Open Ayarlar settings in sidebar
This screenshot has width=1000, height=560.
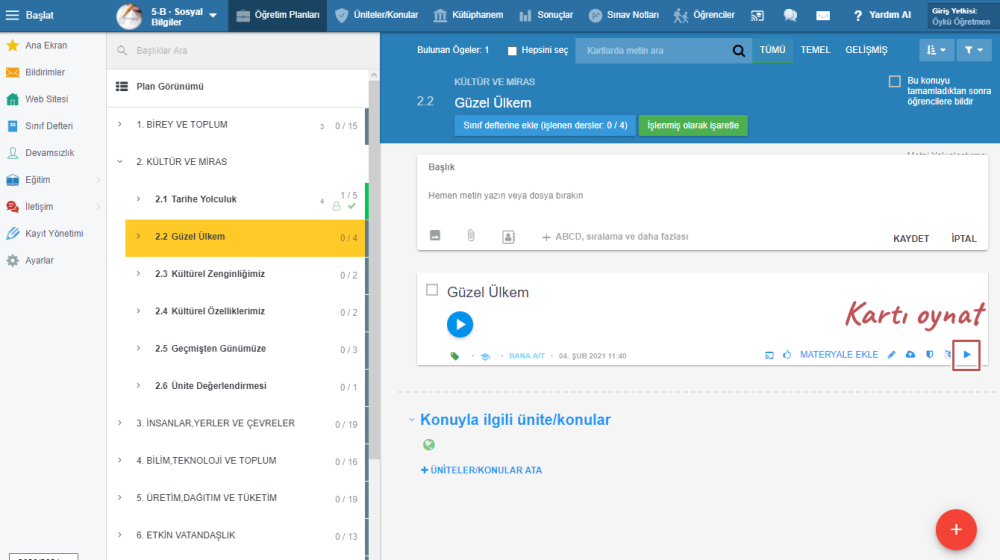[39, 260]
